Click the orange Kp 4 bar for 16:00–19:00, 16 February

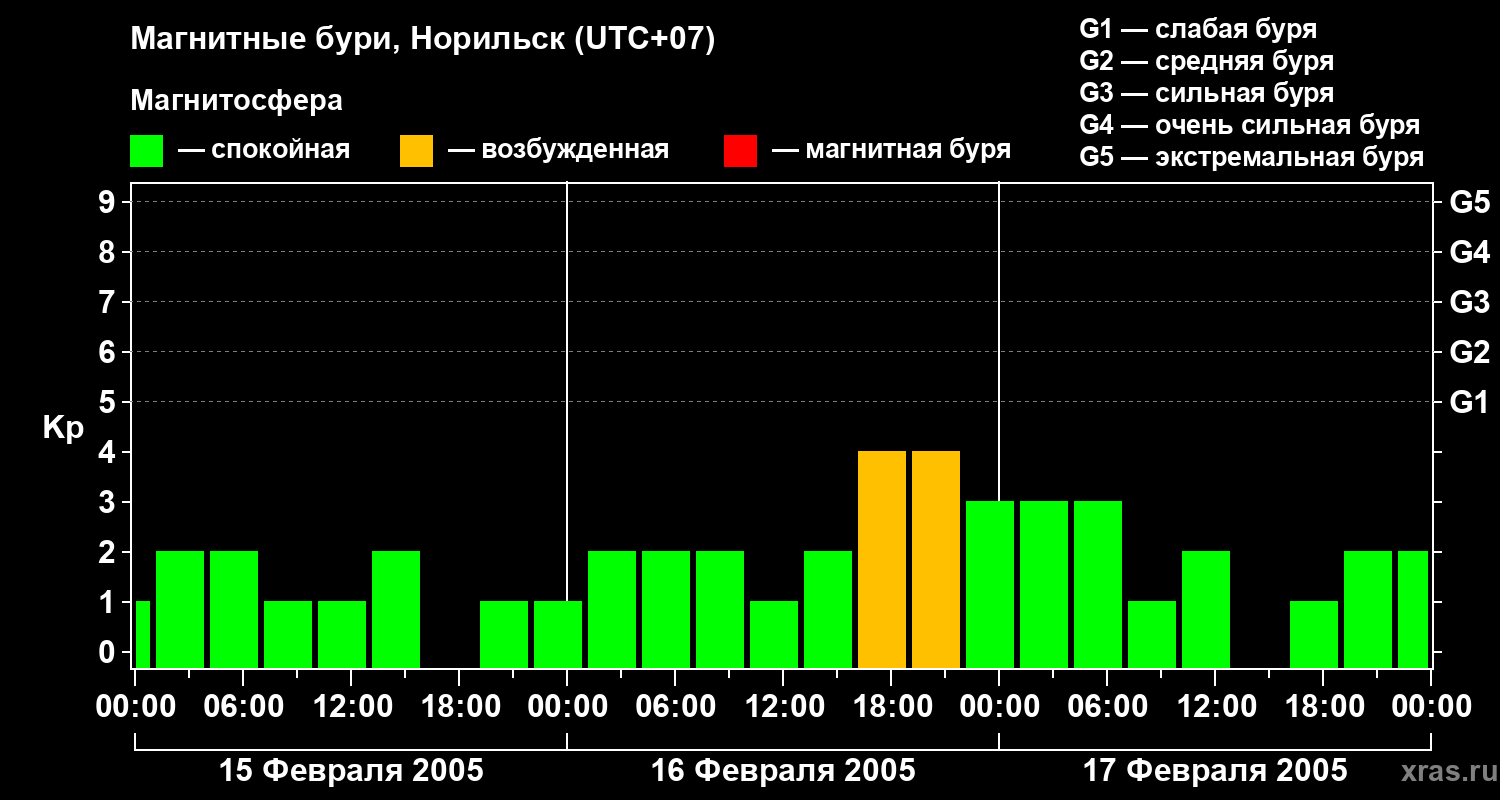click(x=882, y=559)
